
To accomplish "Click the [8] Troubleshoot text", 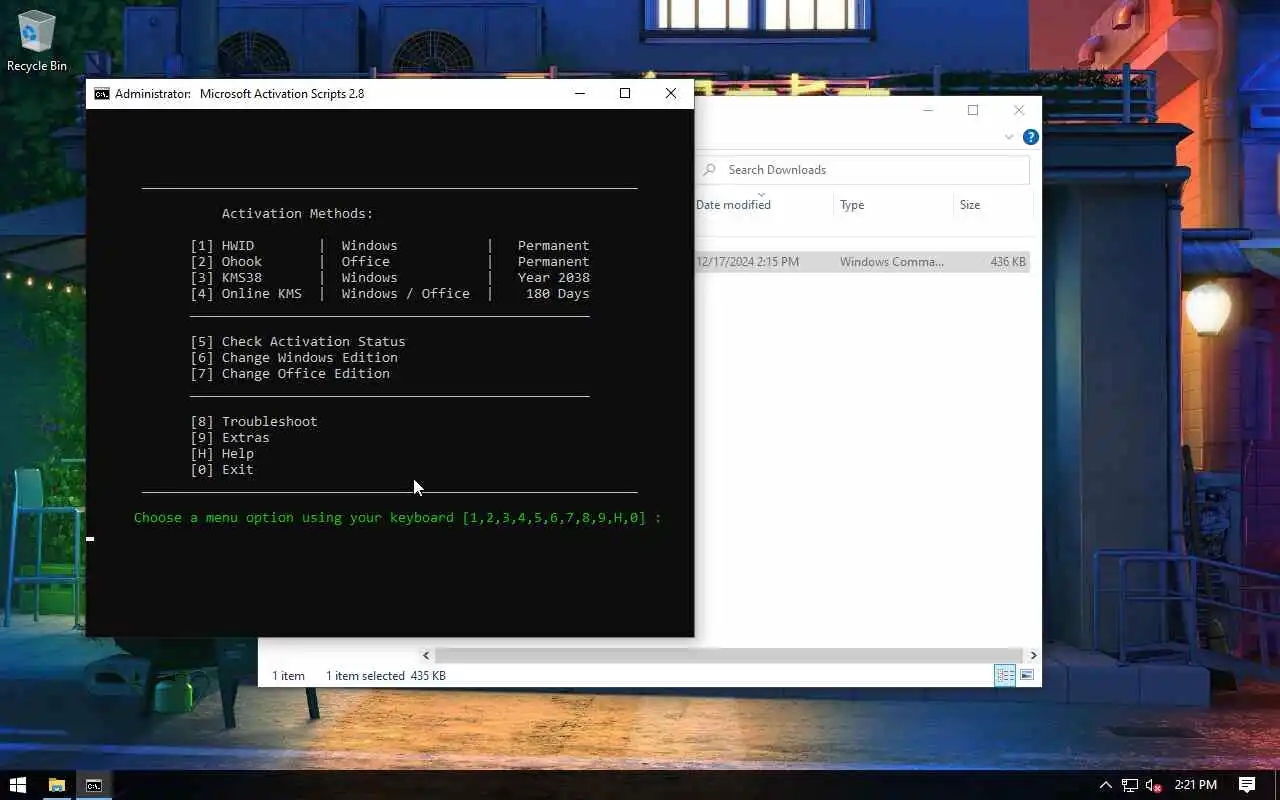I will point(254,421).
